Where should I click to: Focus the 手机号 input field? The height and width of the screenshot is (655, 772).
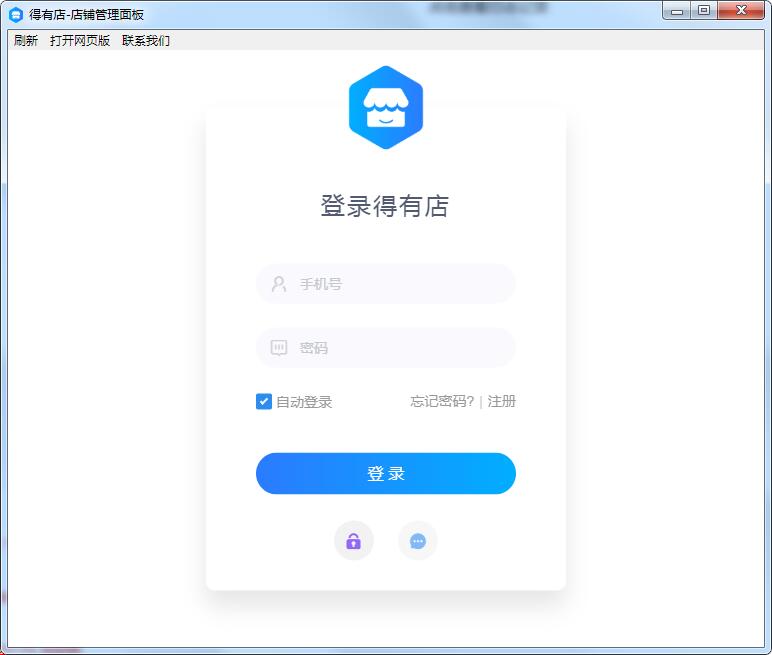tap(386, 284)
